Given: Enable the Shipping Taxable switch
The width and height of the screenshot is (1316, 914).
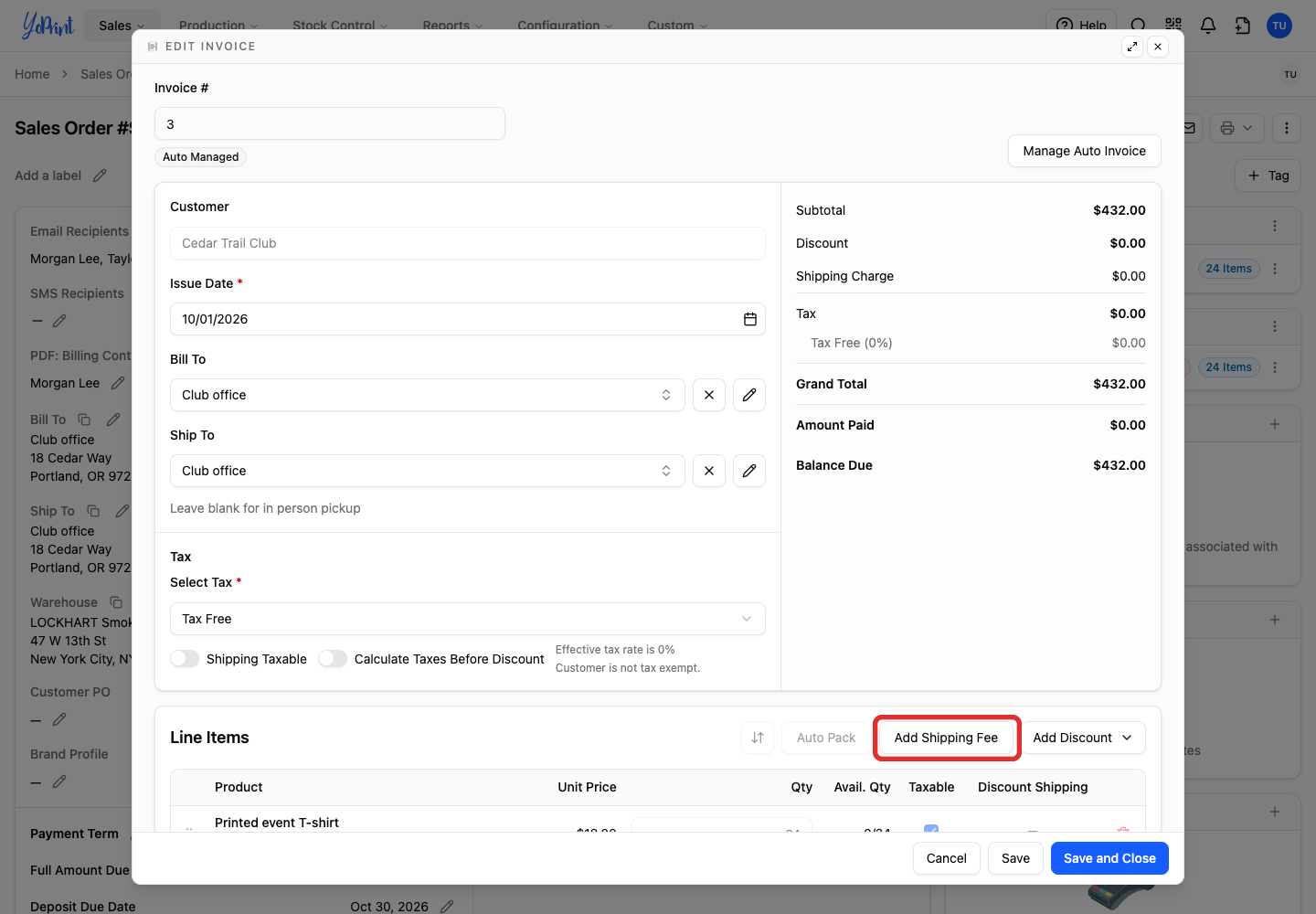Looking at the screenshot, I should 185,659.
